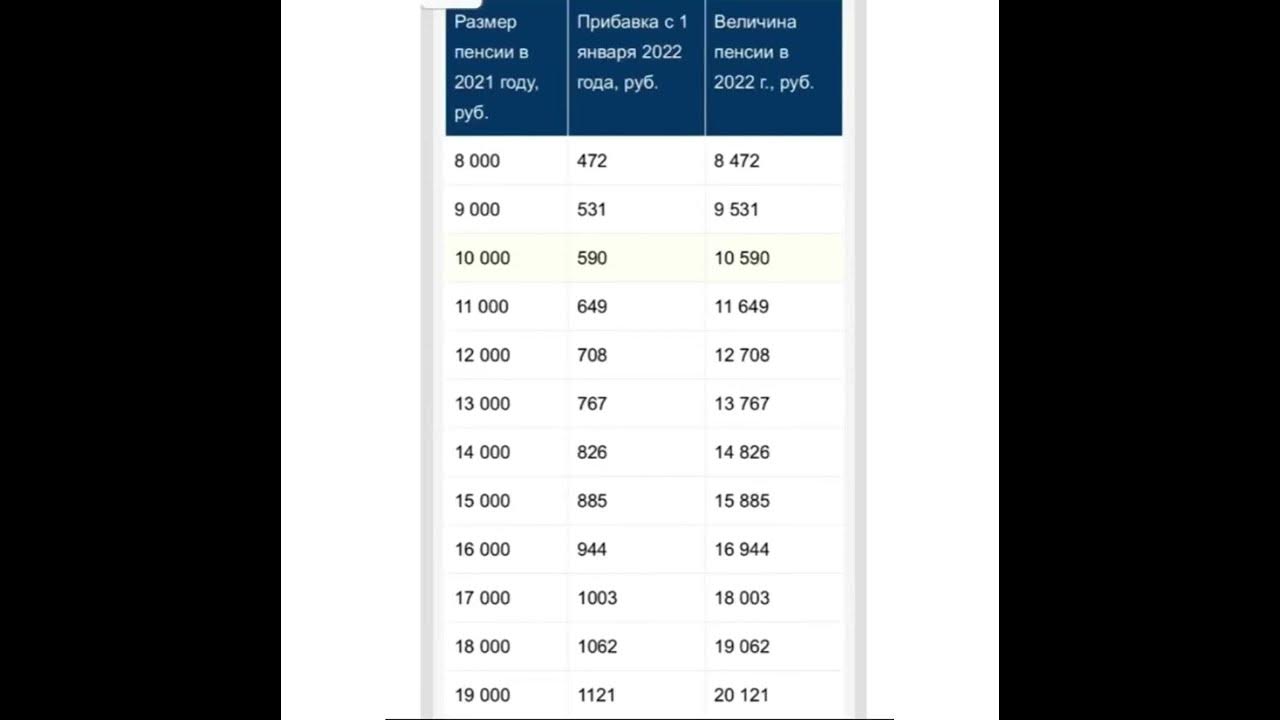Select the 1003 increase value
Viewport: 1280px width, 720px height.
(x=597, y=598)
